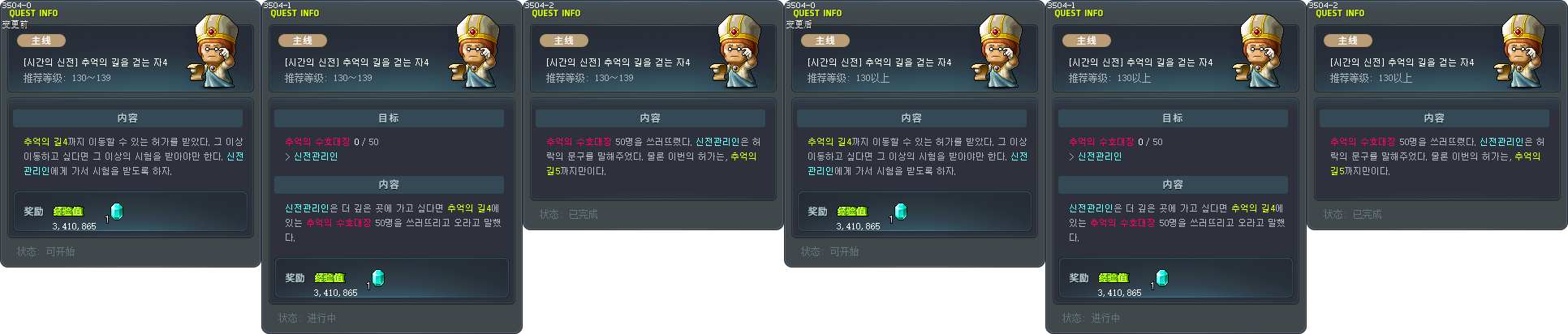Click crystal reward in 3504-1 panel with level 130~139

click(377, 278)
